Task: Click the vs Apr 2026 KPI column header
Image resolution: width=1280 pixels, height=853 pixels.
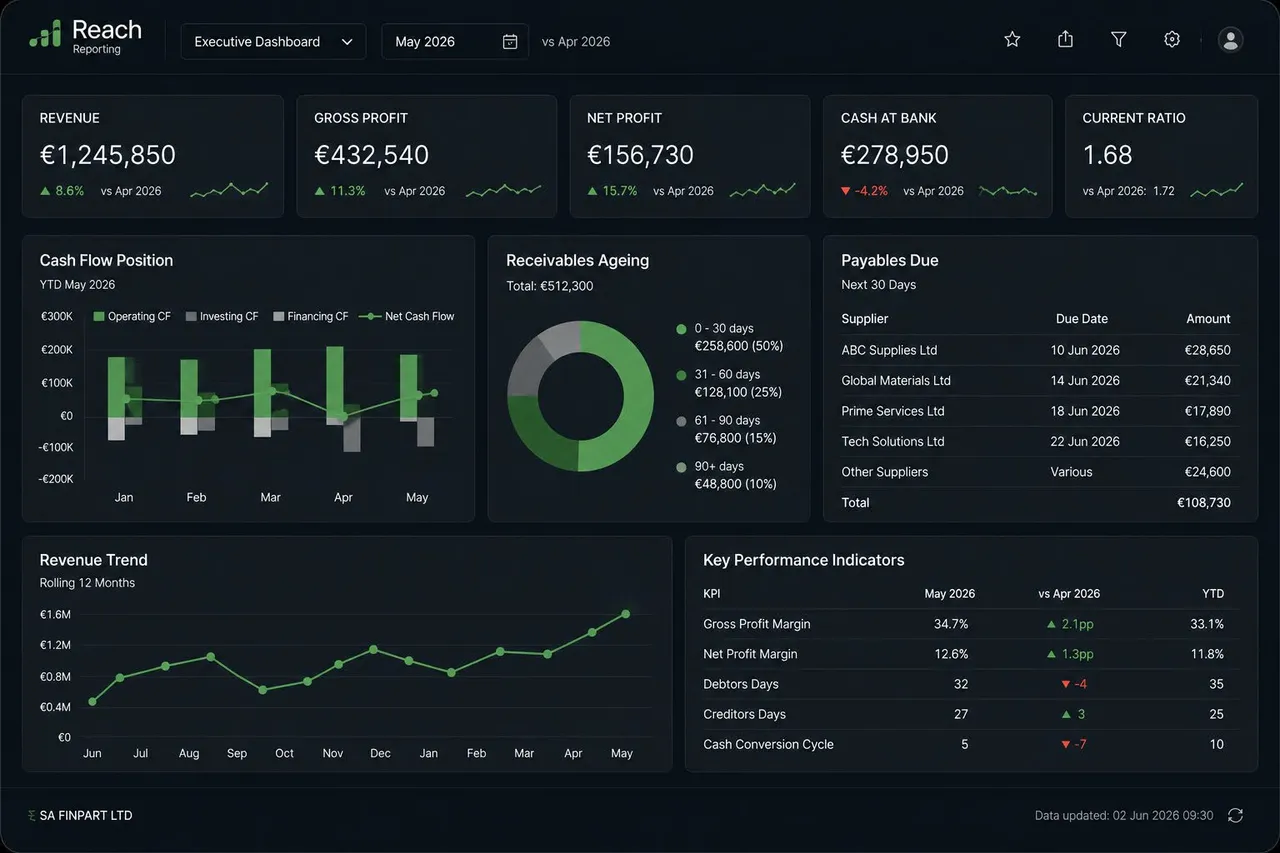Action: point(1069,594)
